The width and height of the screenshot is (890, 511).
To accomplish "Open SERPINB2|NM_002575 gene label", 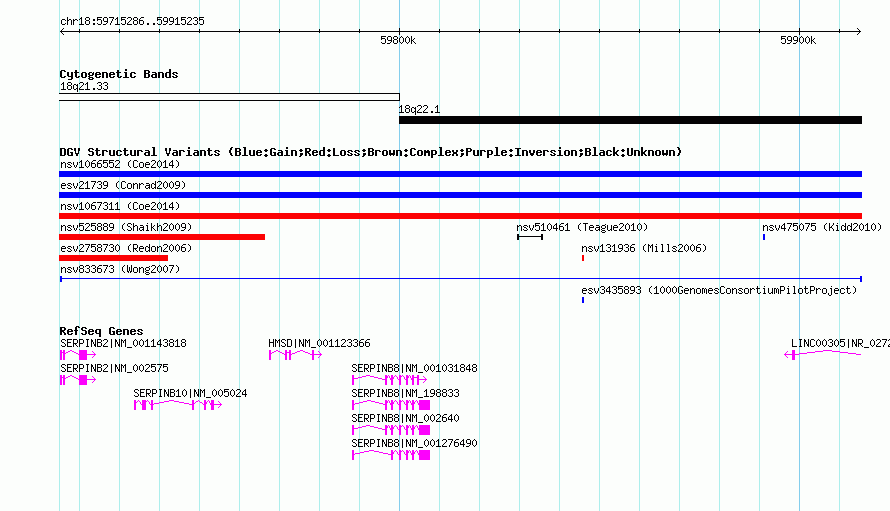I will point(114,368).
